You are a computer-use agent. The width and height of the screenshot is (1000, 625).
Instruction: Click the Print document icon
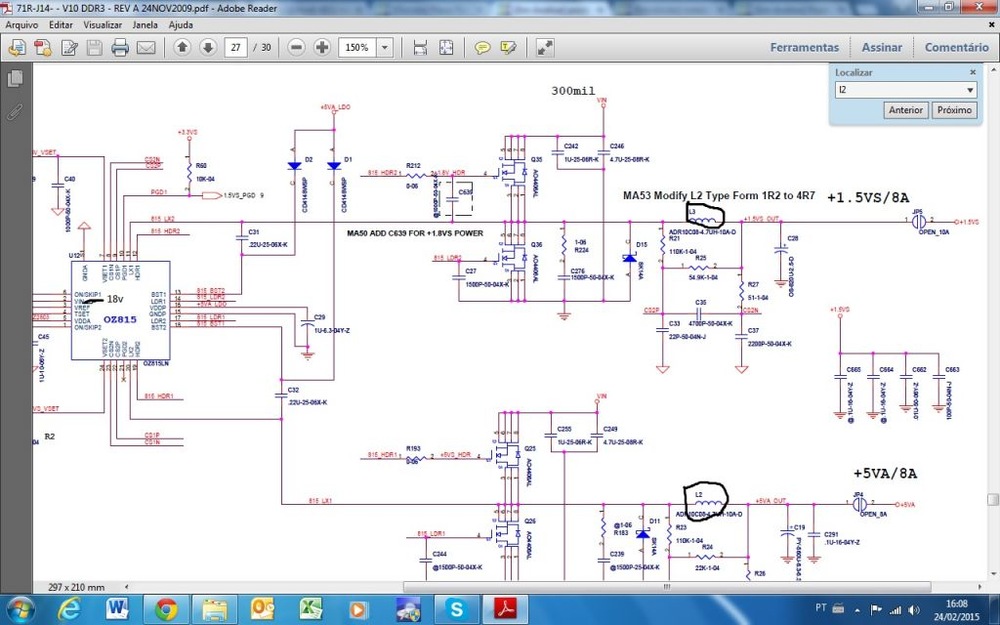point(120,47)
